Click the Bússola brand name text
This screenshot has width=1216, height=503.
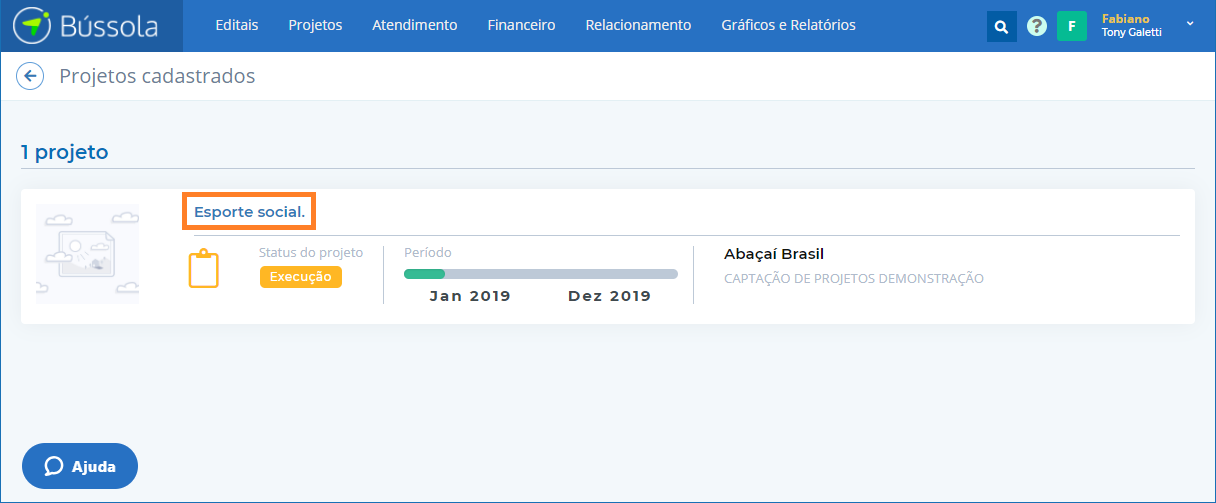109,26
